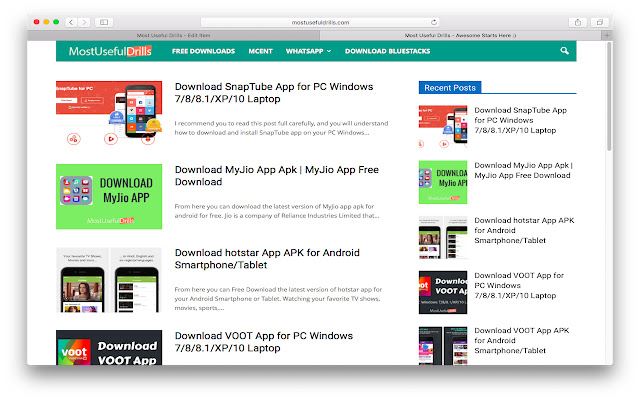Click the Safari forward arrow button

tap(84, 22)
